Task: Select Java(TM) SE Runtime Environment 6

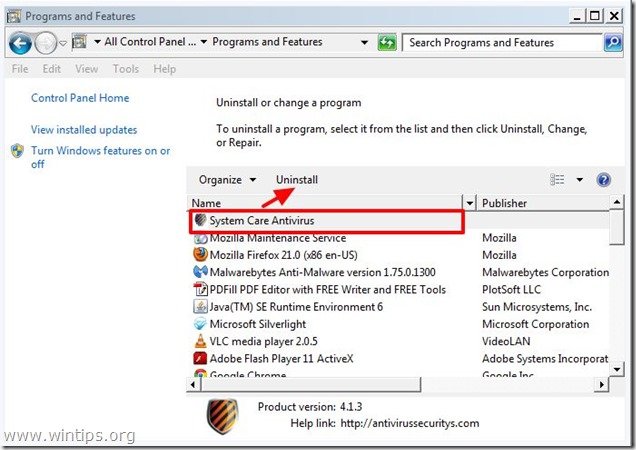Action: [400, 307]
